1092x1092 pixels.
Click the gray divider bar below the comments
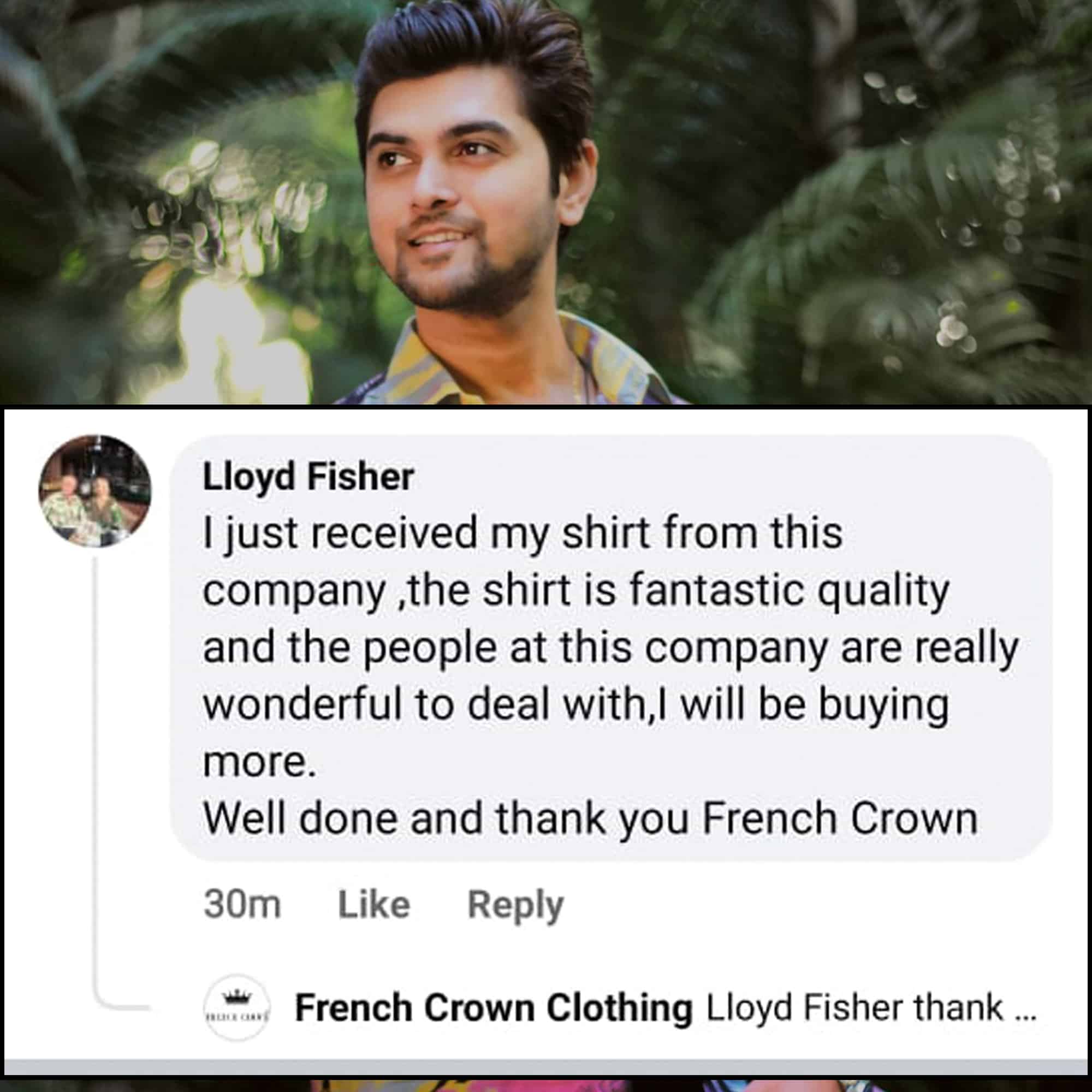point(546,1066)
